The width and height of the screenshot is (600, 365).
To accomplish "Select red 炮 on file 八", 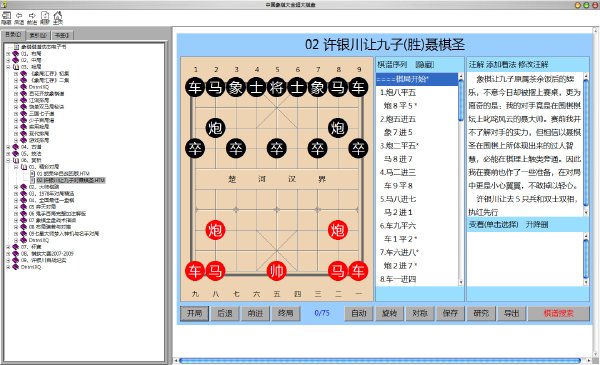I will tap(215, 230).
